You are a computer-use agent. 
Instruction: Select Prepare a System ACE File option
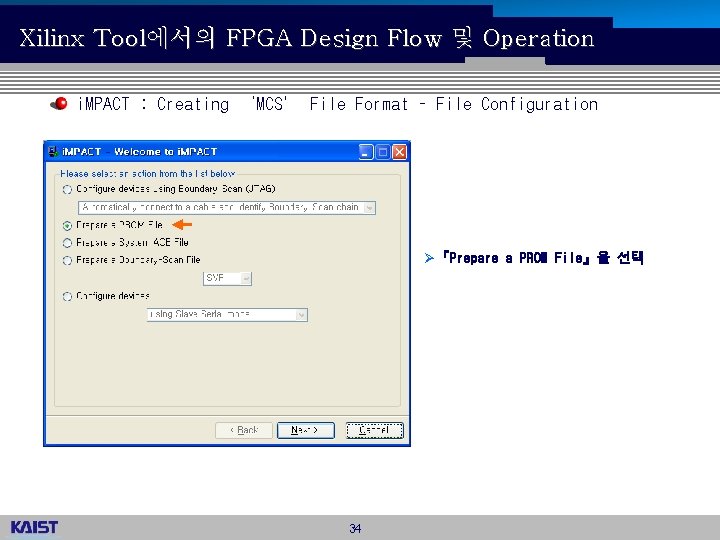[x=68, y=243]
